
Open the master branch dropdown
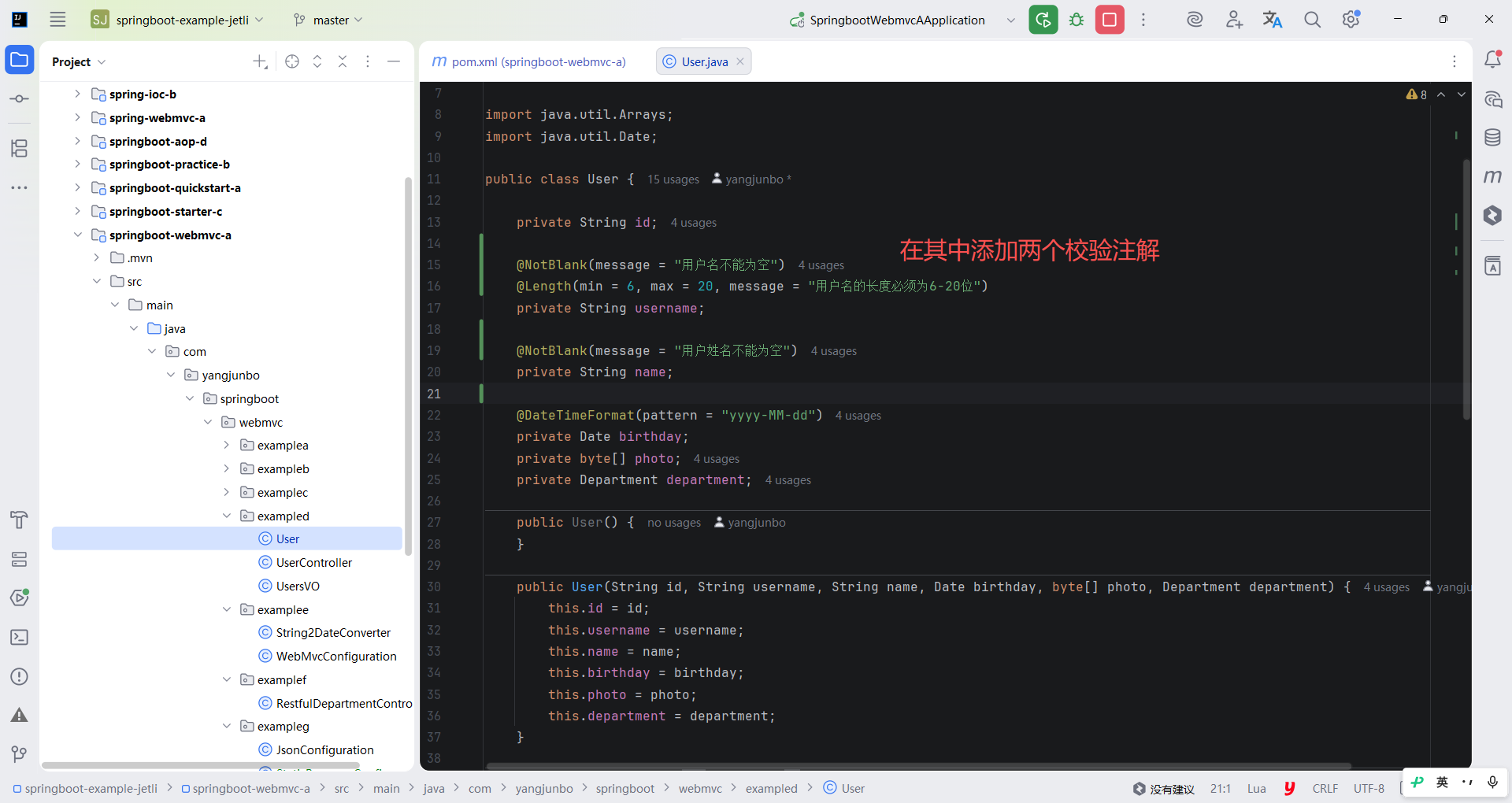tap(328, 20)
